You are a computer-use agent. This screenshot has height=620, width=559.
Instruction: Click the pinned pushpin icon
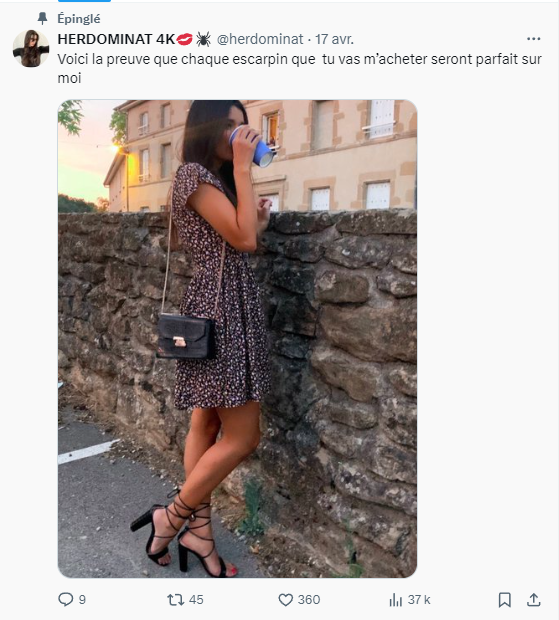(42, 18)
